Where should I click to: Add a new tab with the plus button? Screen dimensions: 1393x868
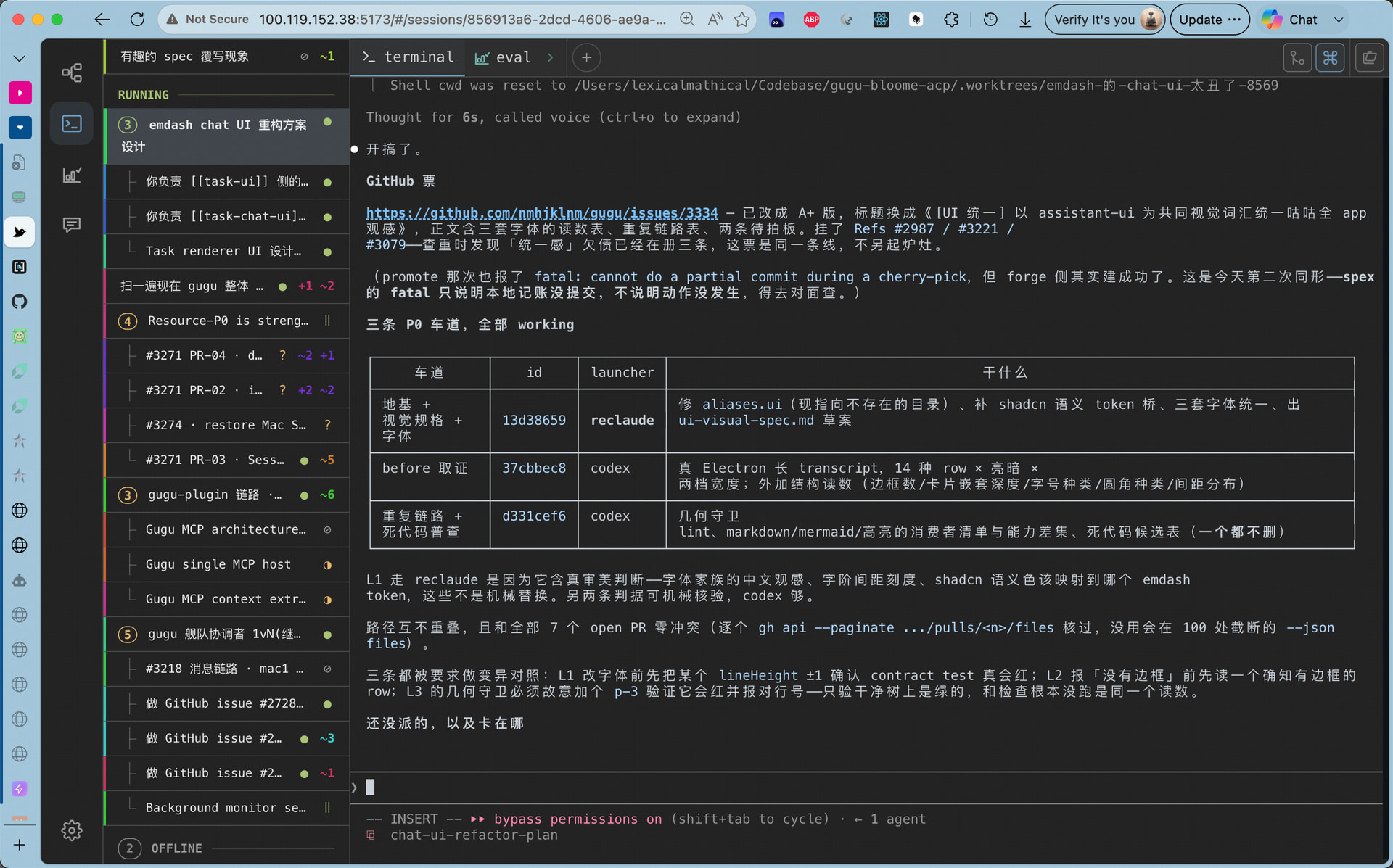(586, 57)
